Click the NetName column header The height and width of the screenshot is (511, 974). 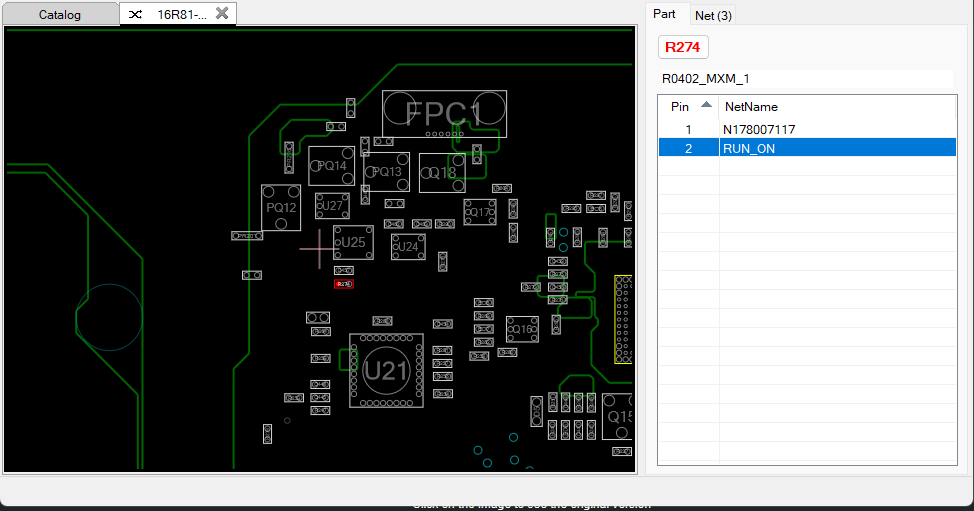(751, 106)
